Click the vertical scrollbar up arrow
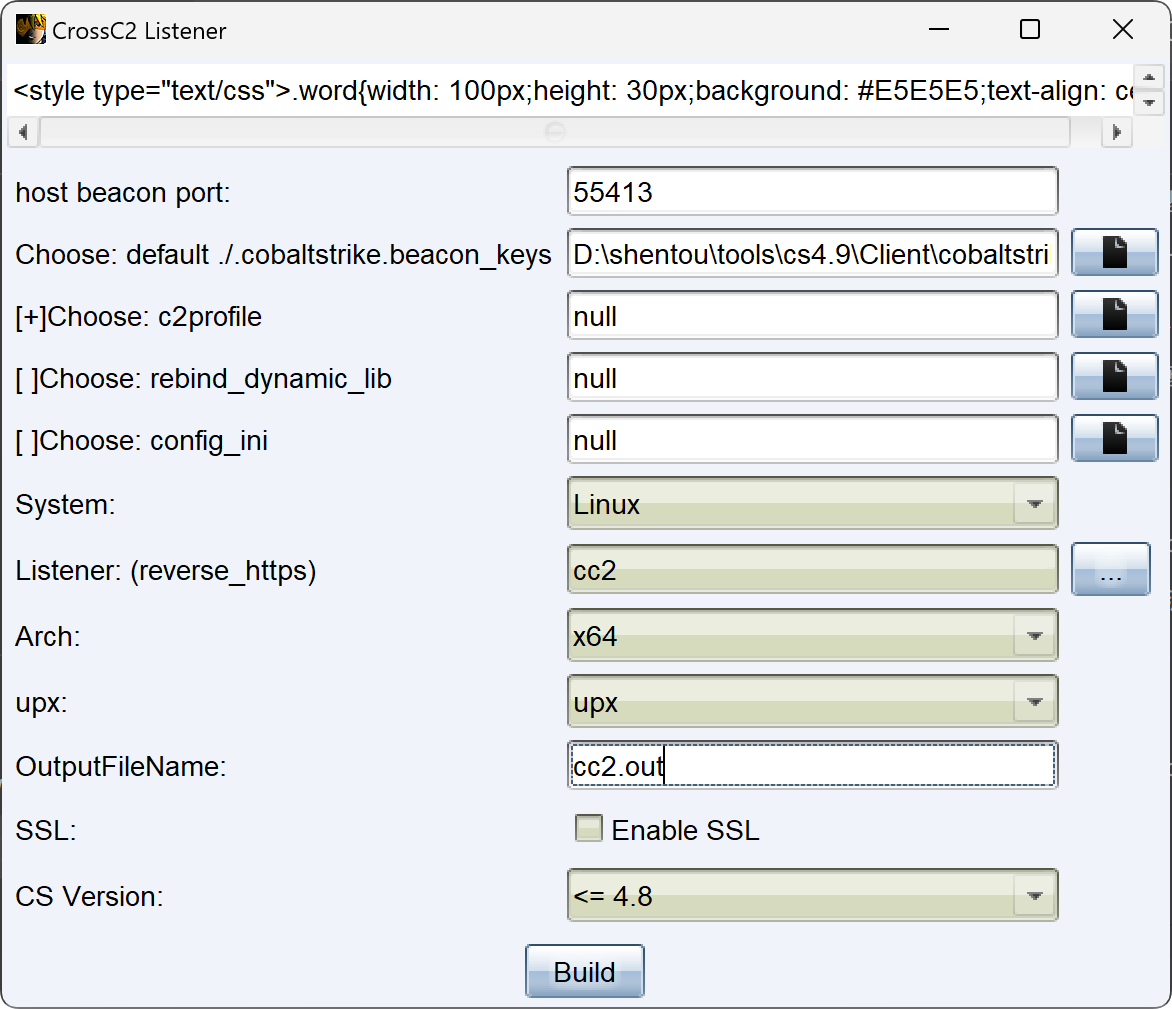 click(1149, 78)
